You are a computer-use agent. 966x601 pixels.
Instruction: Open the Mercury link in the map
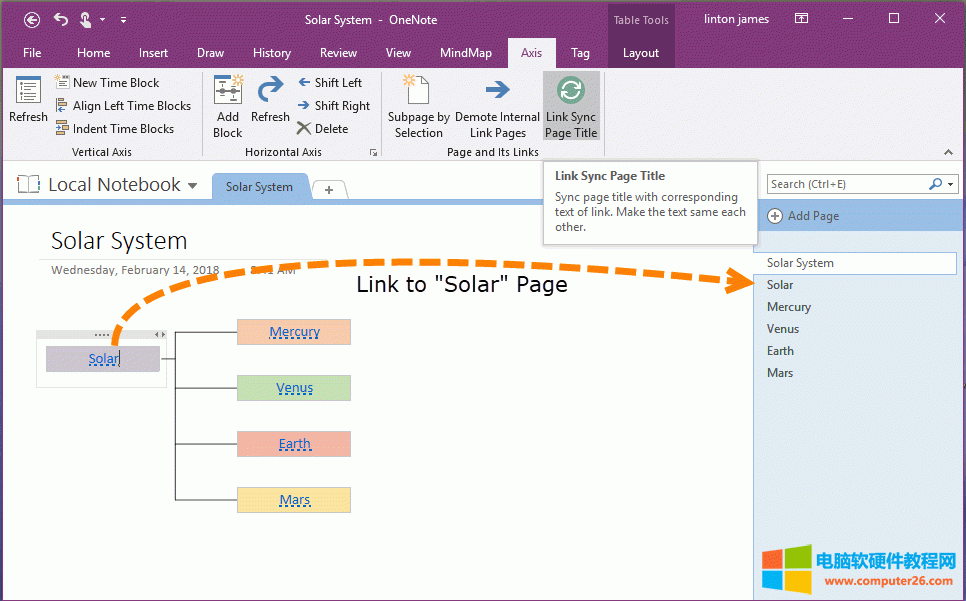point(293,332)
